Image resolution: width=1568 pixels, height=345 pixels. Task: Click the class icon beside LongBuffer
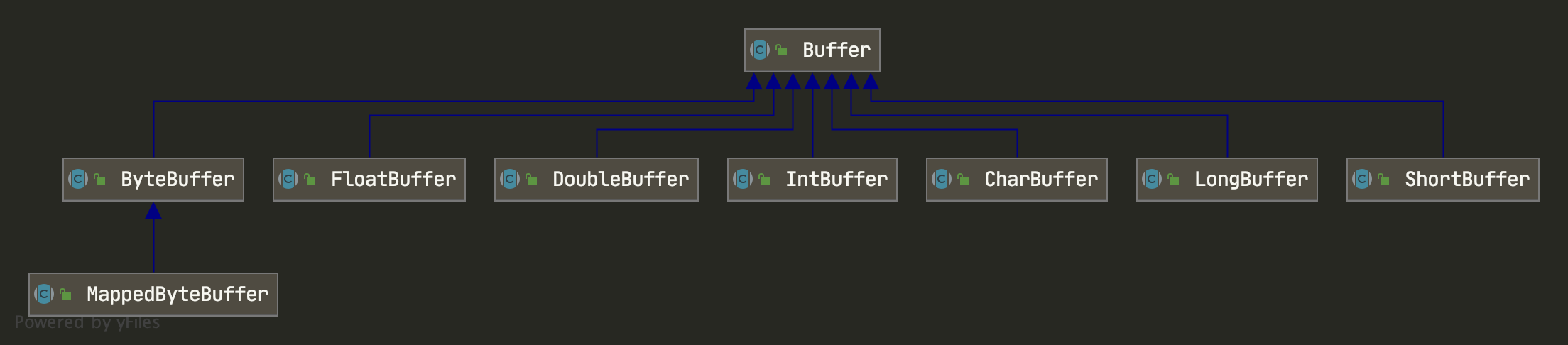(1152, 179)
